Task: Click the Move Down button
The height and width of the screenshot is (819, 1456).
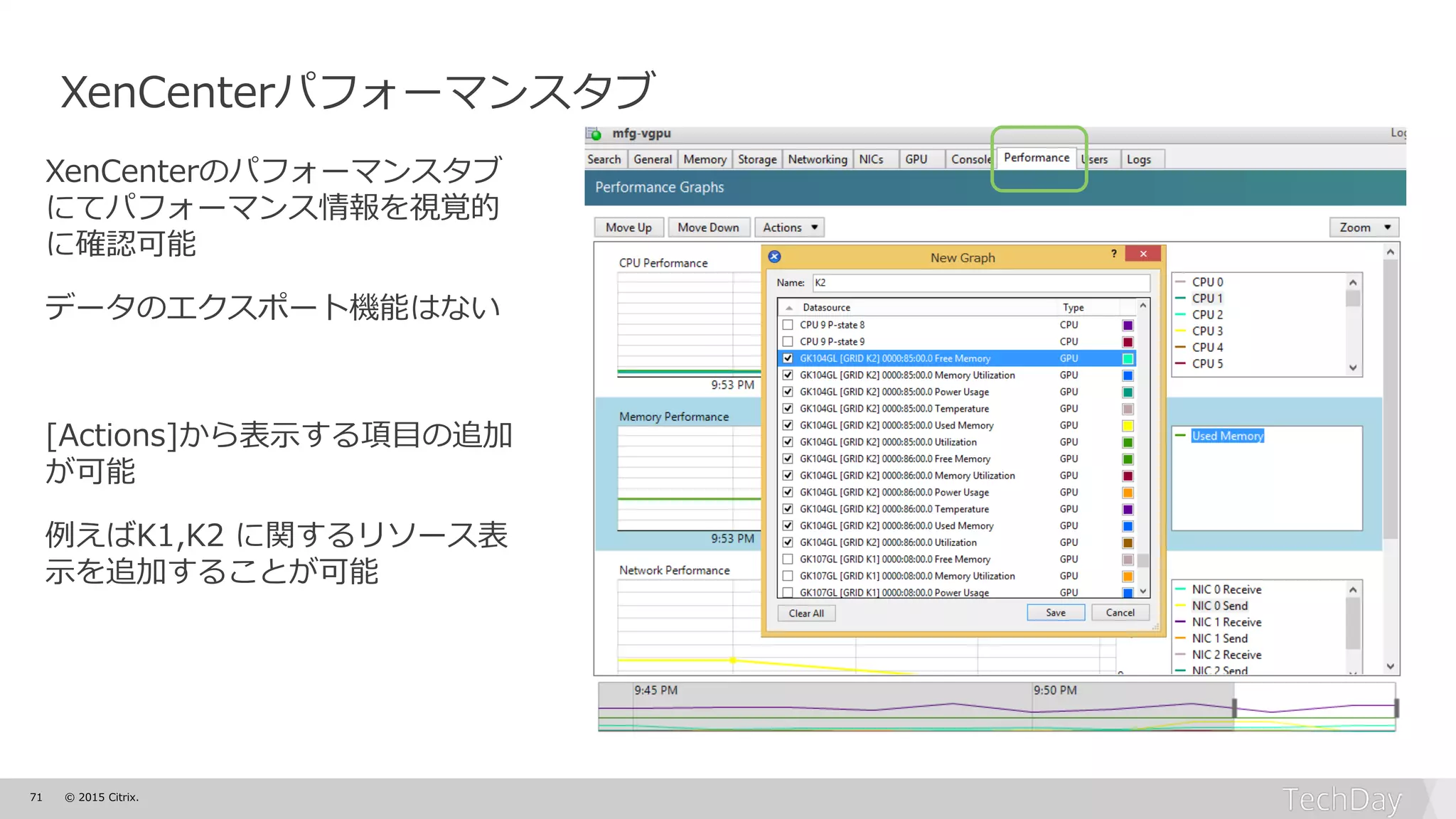Action: coord(708,227)
